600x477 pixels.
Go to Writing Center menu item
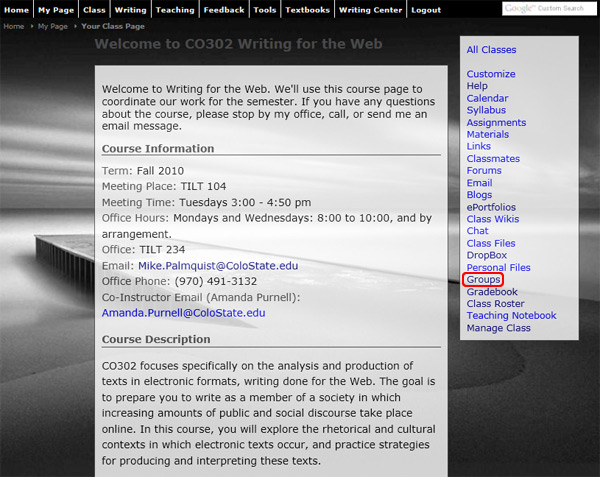click(370, 10)
